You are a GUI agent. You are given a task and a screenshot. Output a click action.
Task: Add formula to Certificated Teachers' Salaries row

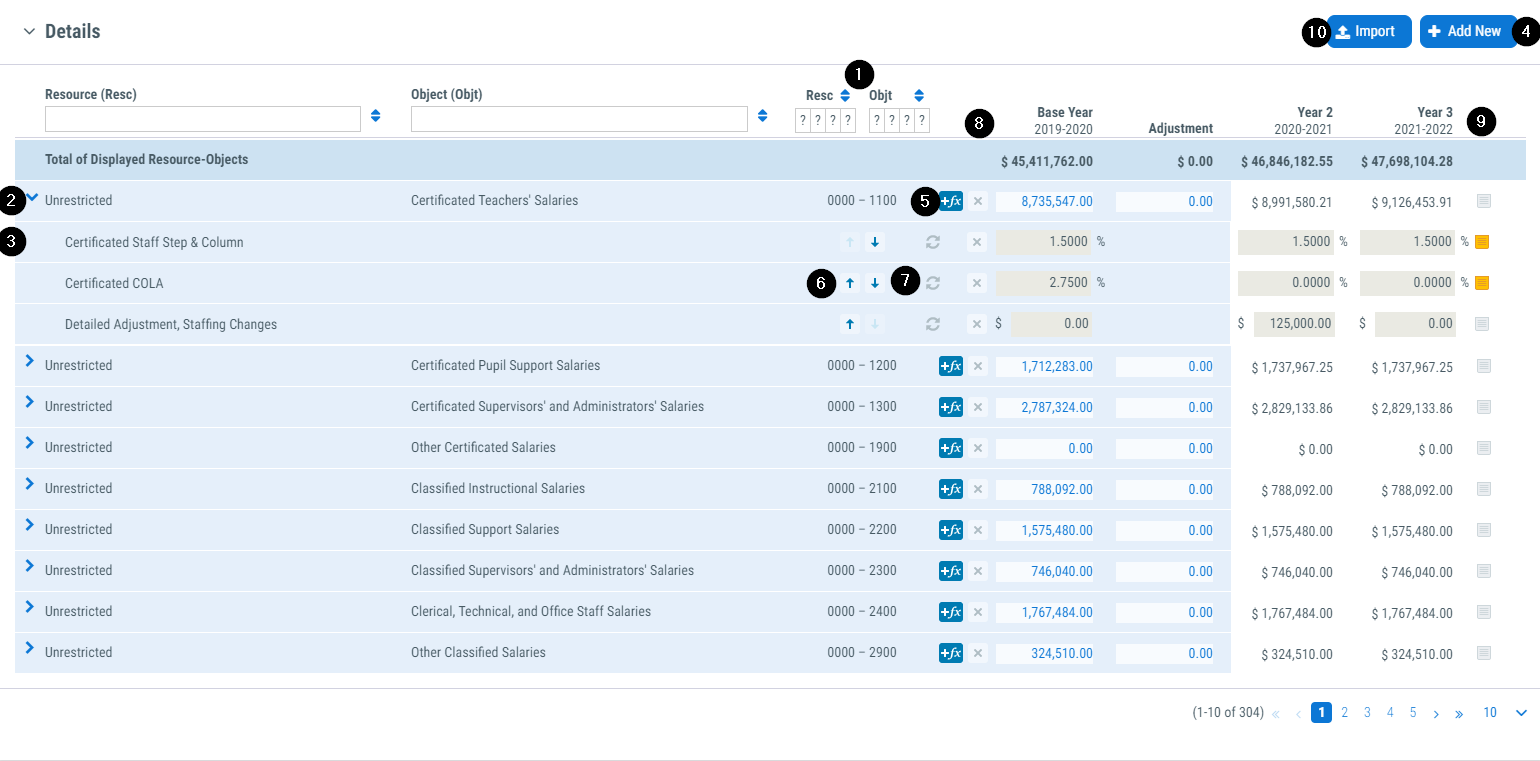(951, 201)
